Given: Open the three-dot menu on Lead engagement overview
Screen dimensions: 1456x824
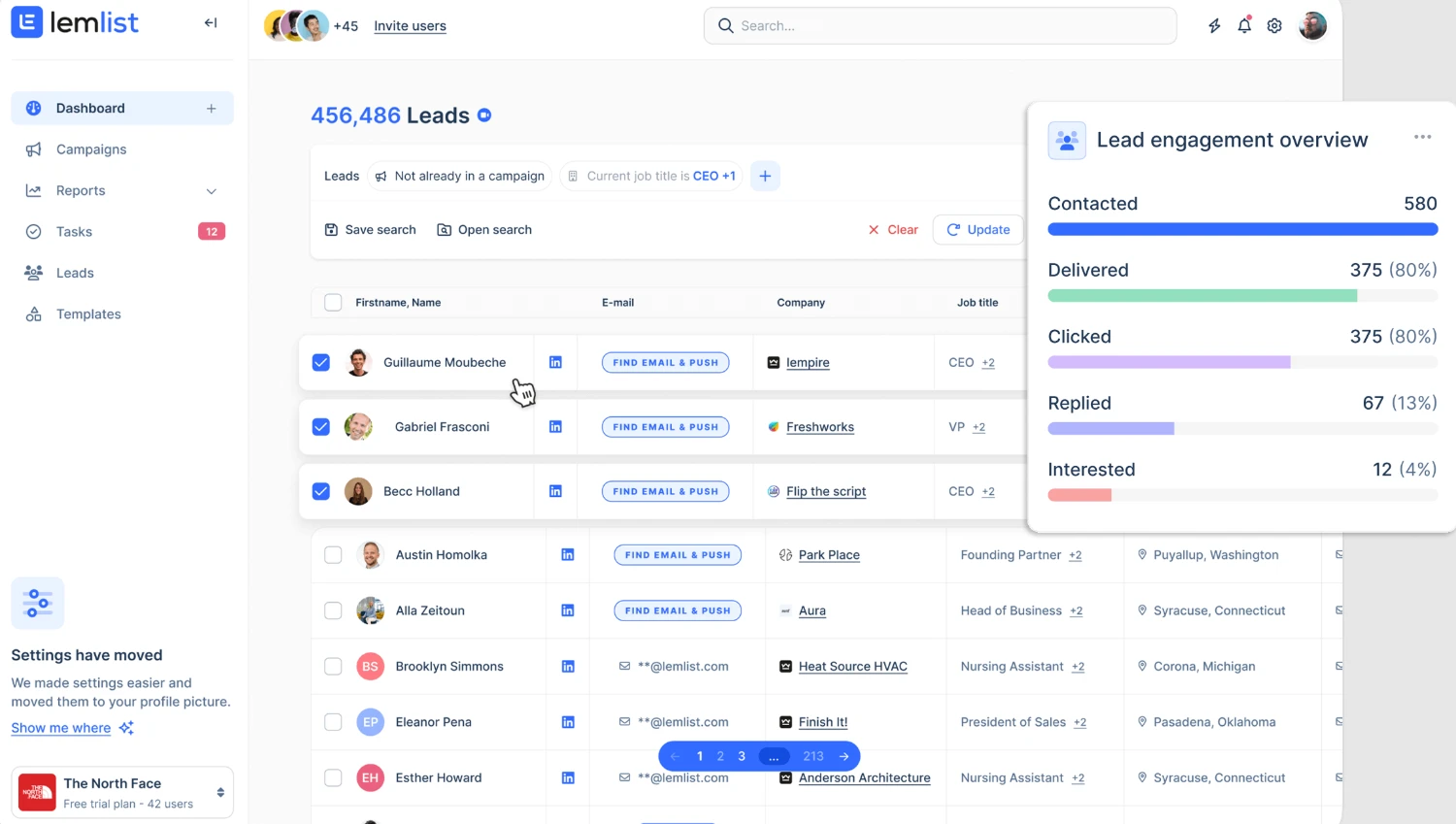Looking at the screenshot, I should point(1423,137).
